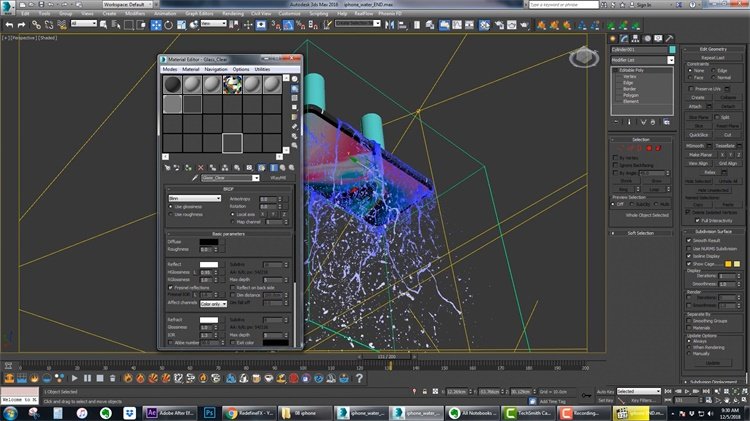Click the Make Planar button
The height and width of the screenshot is (421, 750).
pyautogui.click(x=700, y=155)
